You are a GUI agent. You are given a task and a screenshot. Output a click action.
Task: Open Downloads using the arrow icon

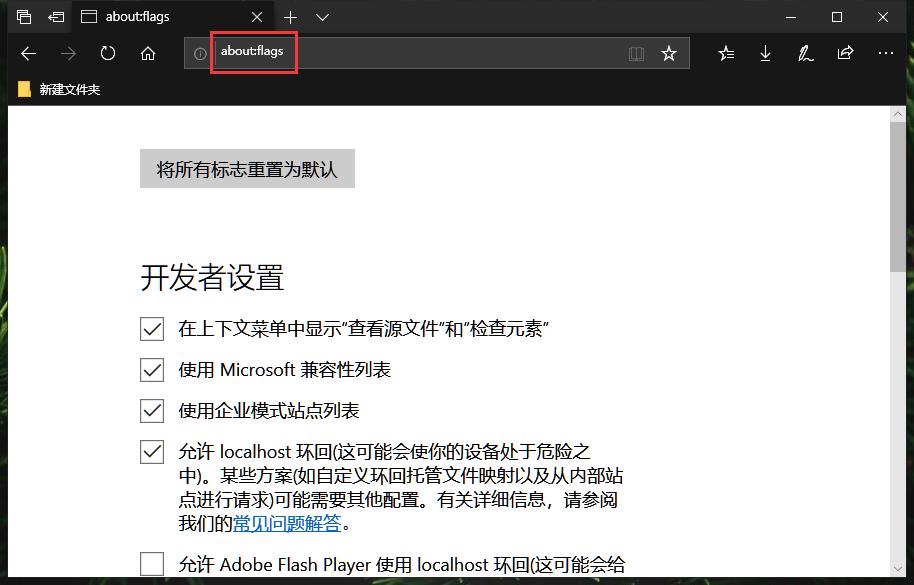point(766,53)
